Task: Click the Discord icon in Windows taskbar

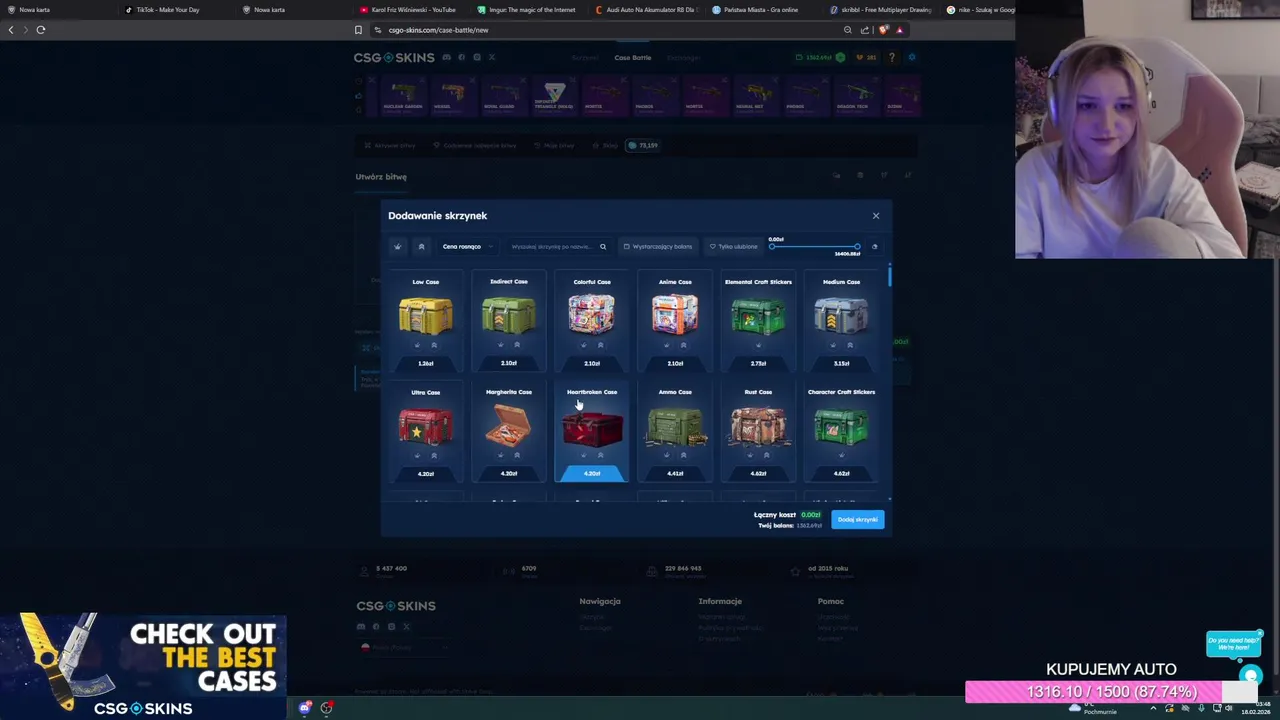Action: point(305,708)
